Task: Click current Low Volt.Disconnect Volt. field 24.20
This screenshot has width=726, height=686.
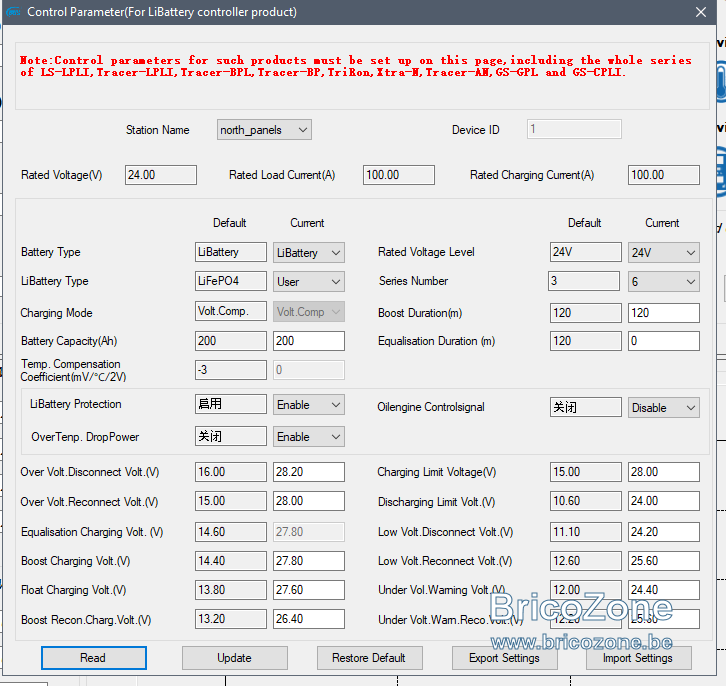Action: (x=663, y=532)
